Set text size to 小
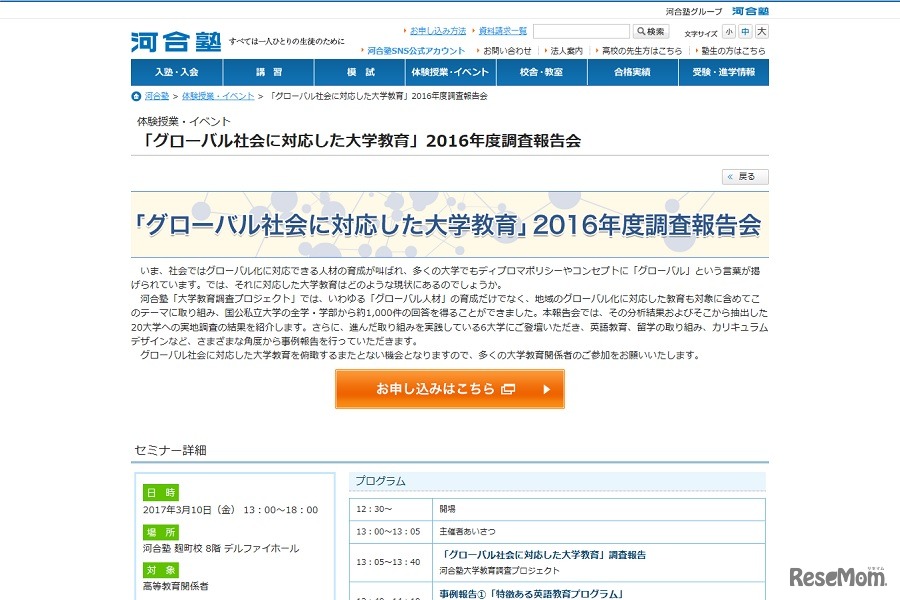Image resolution: width=900 pixels, height=600 pixels. (x=728, y=32)
